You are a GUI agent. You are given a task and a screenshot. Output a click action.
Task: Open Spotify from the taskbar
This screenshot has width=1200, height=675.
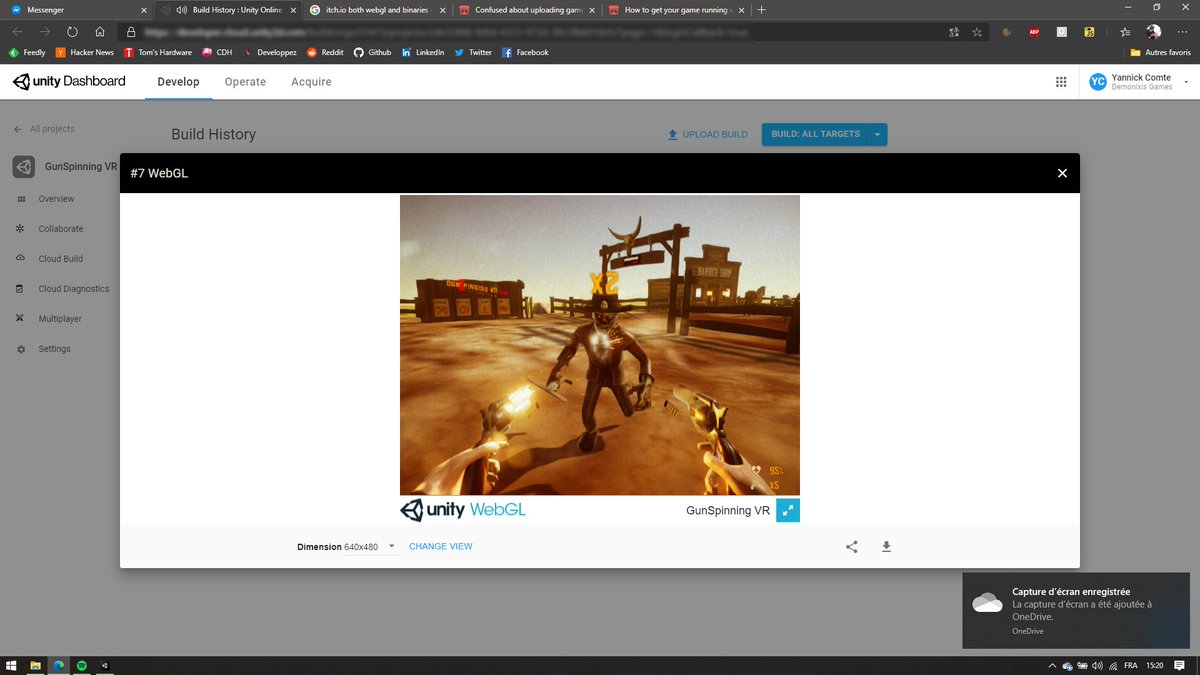pos(82,665)
